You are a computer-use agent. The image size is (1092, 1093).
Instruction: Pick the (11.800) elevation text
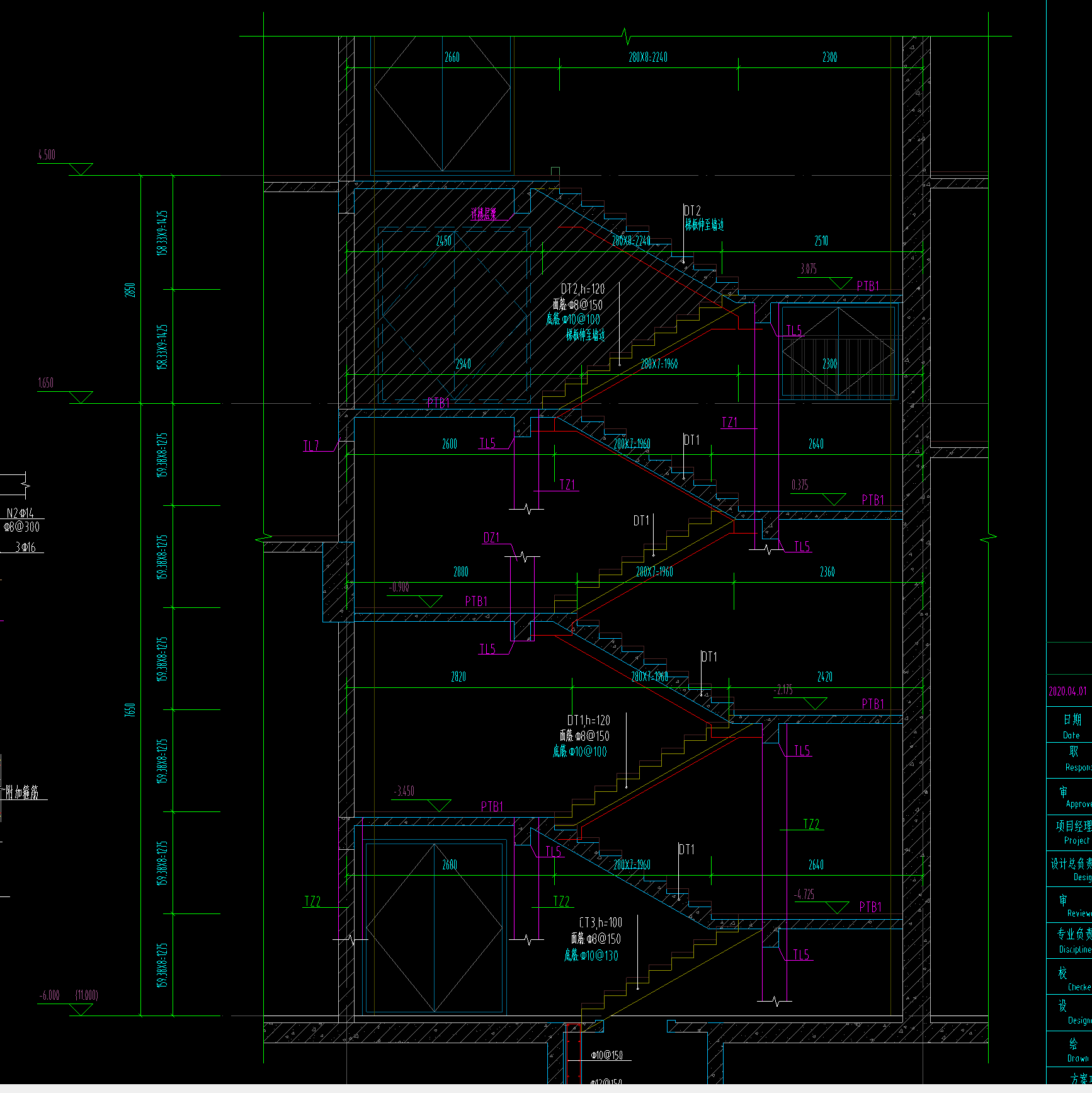coord(87,995)
